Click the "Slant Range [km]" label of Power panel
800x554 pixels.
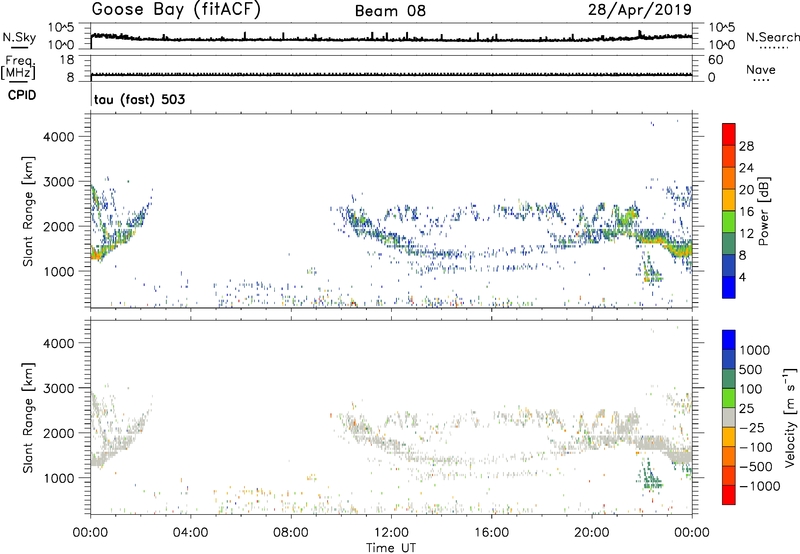tap(28, 211)
